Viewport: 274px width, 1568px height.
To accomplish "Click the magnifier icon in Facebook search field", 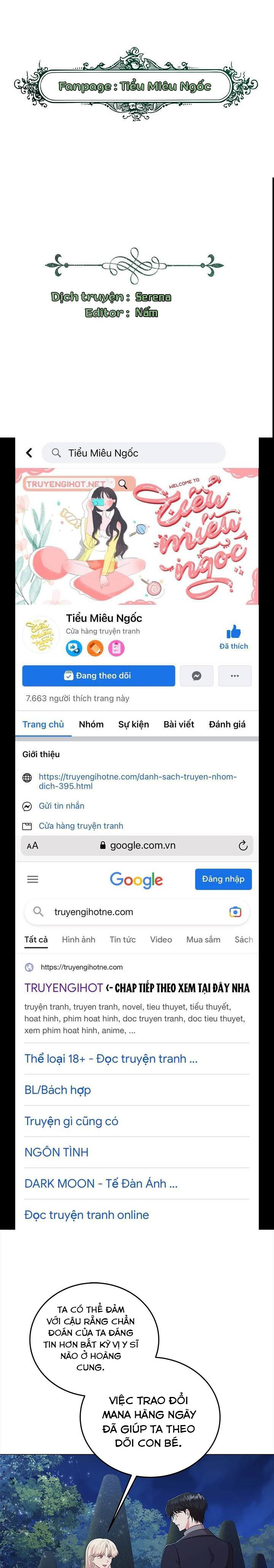I will click(57, 453).
